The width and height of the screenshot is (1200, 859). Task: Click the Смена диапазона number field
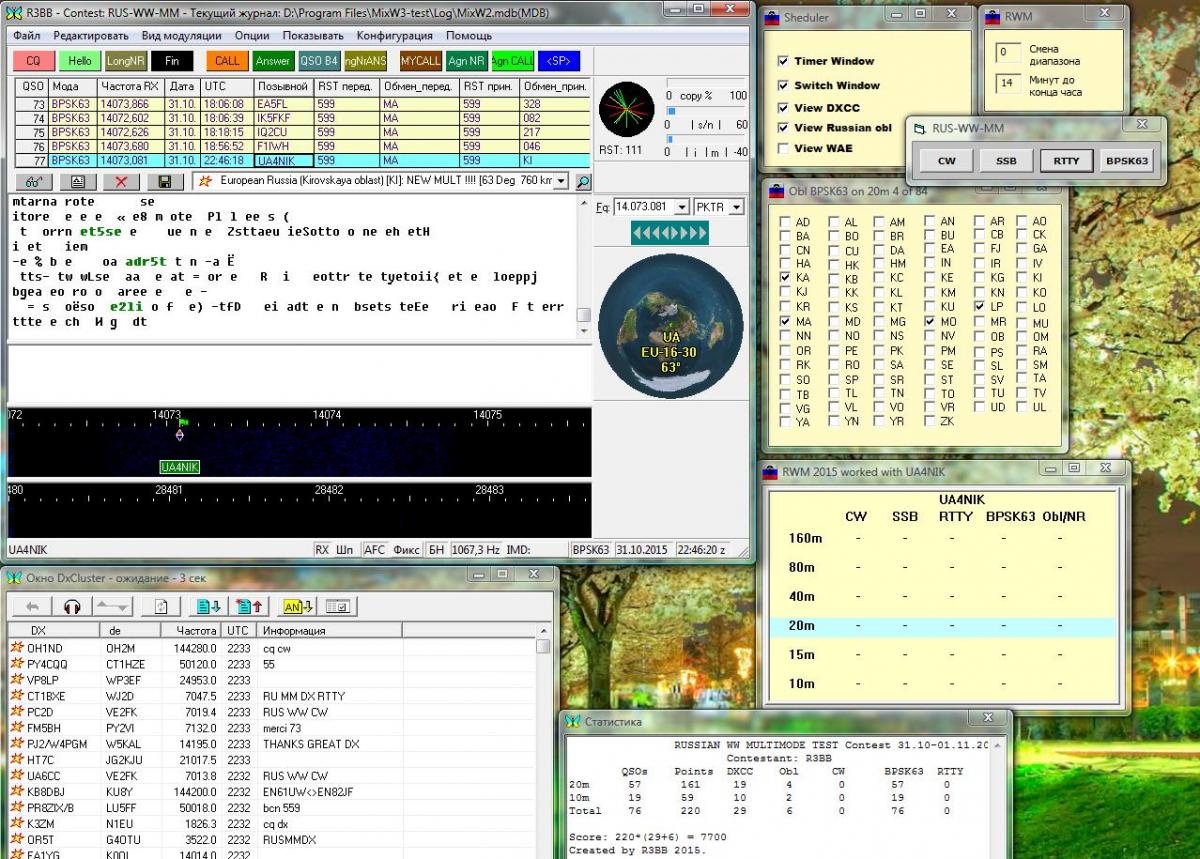(x=1008, y=52)
